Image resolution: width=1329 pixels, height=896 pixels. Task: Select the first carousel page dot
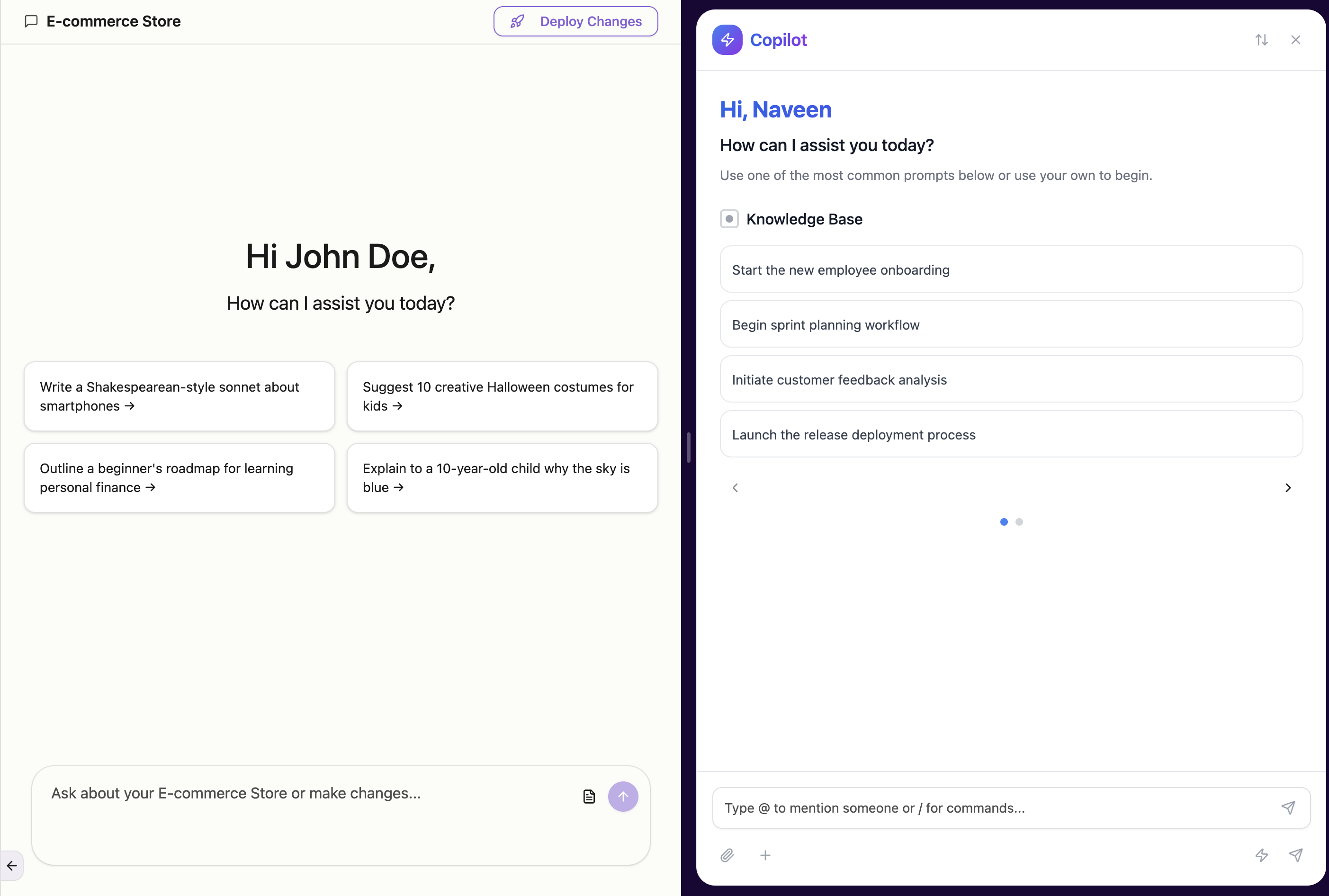point(1004,522)
